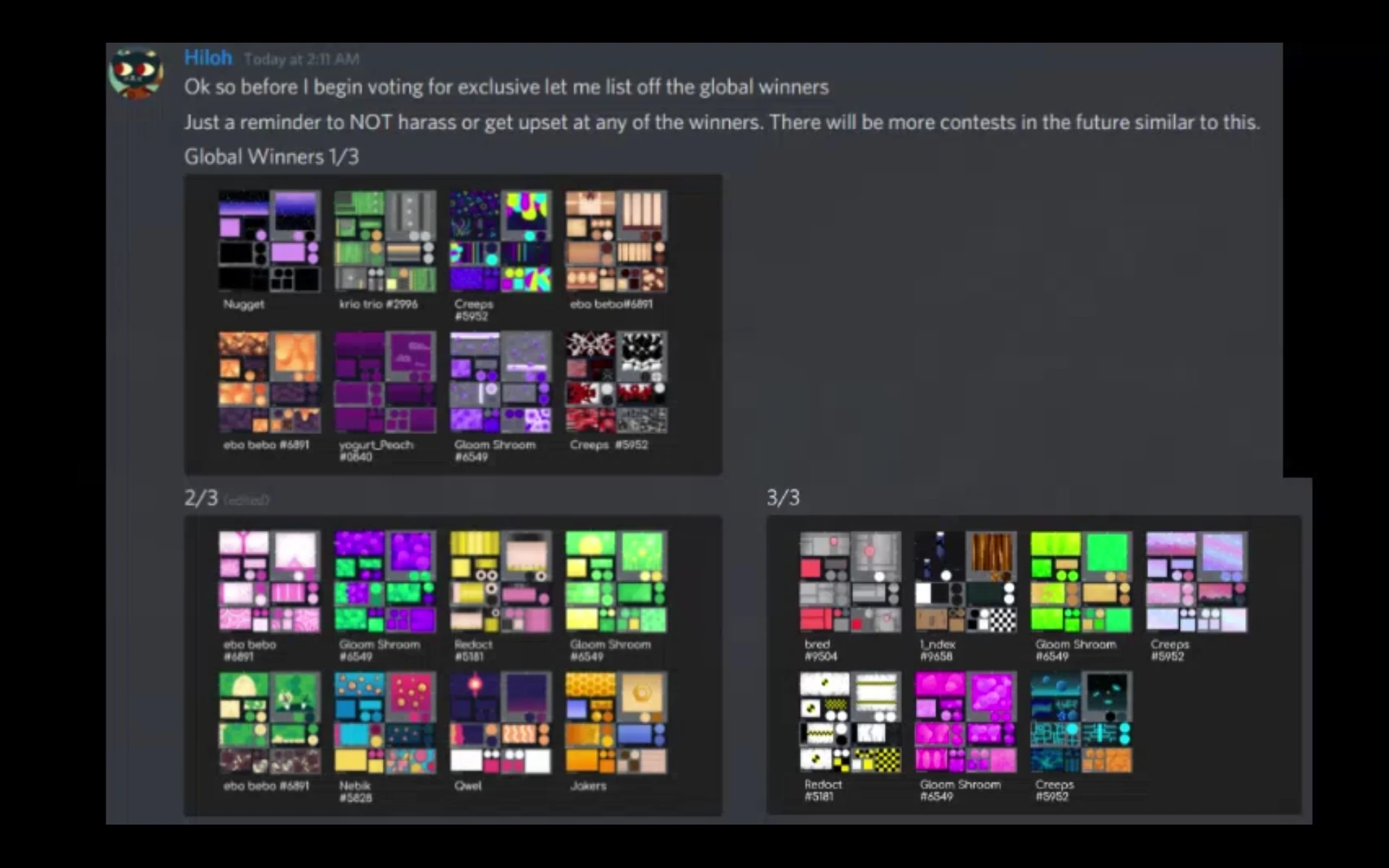Click the Global Winners 1/3 image attachment
This screenshot has height=868, width=1389.
click(453, 322)
